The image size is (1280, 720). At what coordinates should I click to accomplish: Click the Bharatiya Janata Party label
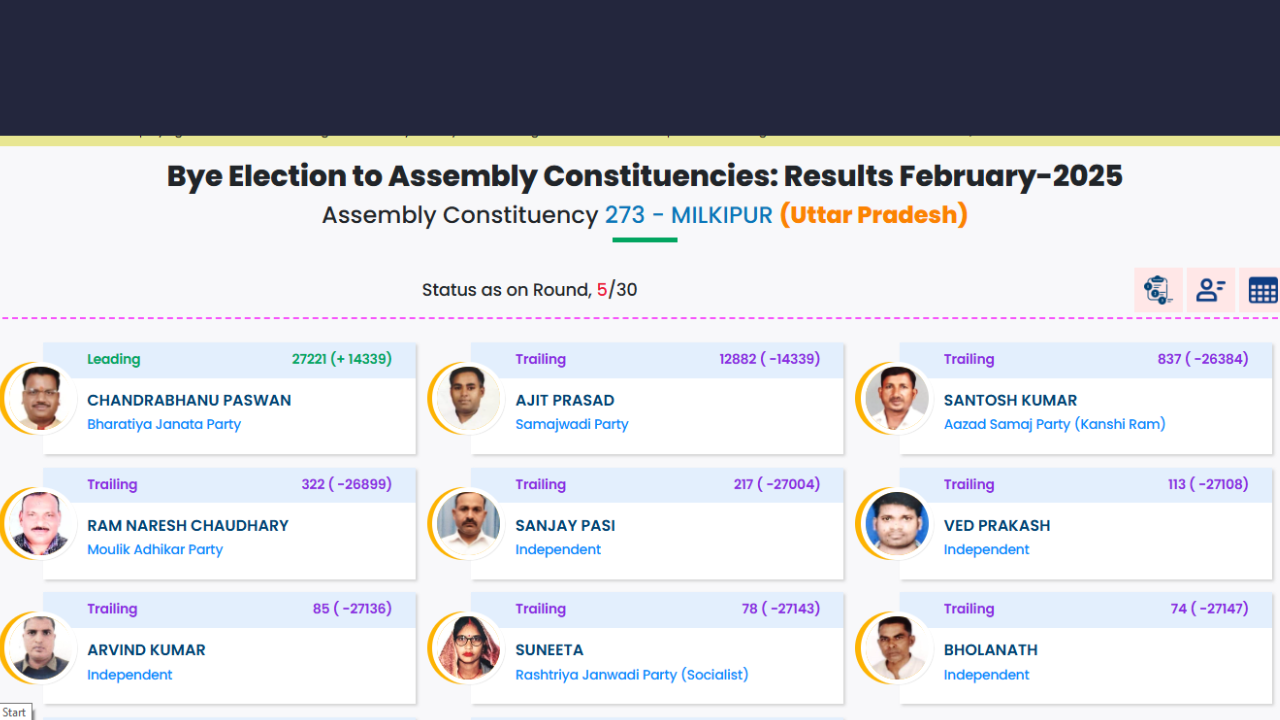tap(164, 424)
